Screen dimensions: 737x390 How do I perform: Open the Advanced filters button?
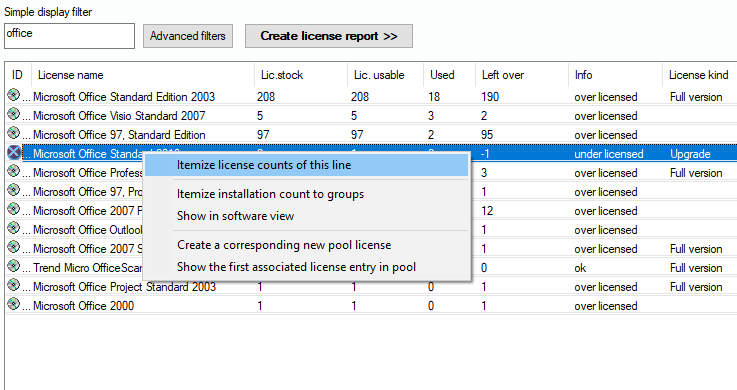(x=188, y=36)
